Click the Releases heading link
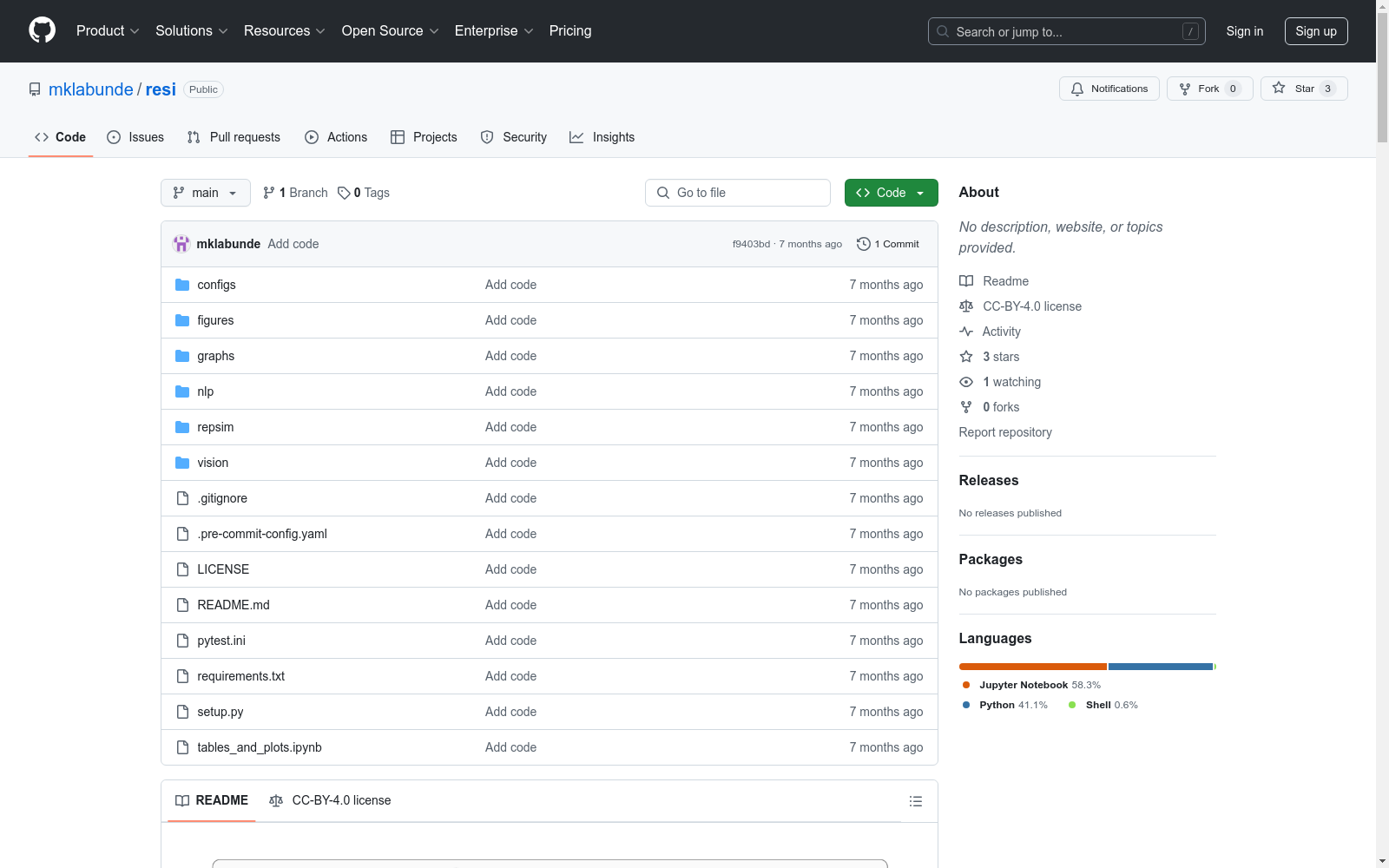 click(x=989, y=480)
